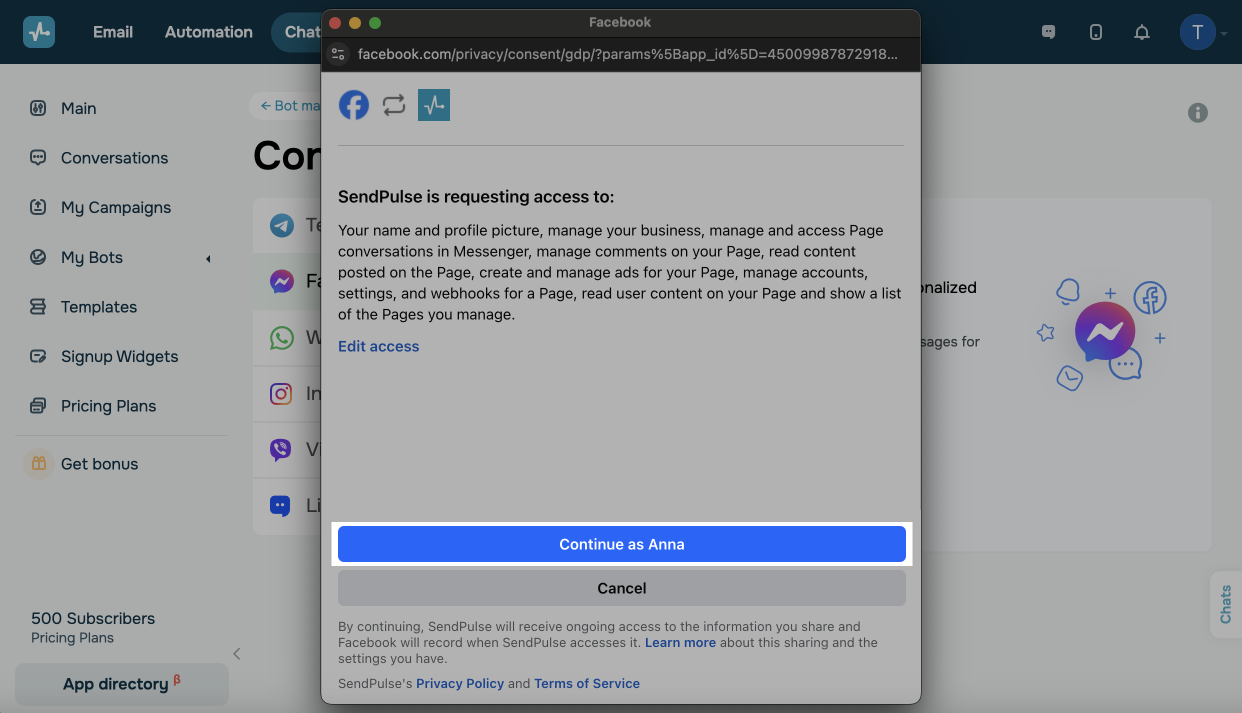The height and width of the screenshot is (713, 1242).
Task: Click the Main sidebar icon
Action: click(38, 108)
